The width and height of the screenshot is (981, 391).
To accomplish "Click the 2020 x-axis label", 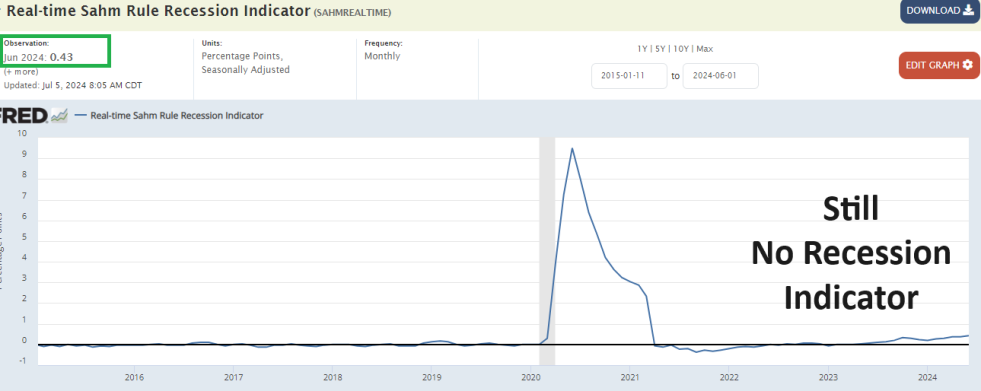I will click(x=531, y=377).
